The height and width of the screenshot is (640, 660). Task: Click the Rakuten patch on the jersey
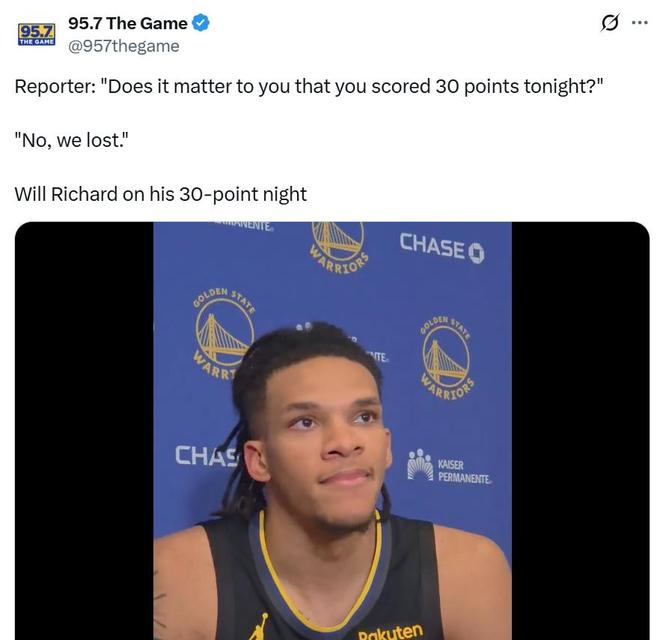390,632
